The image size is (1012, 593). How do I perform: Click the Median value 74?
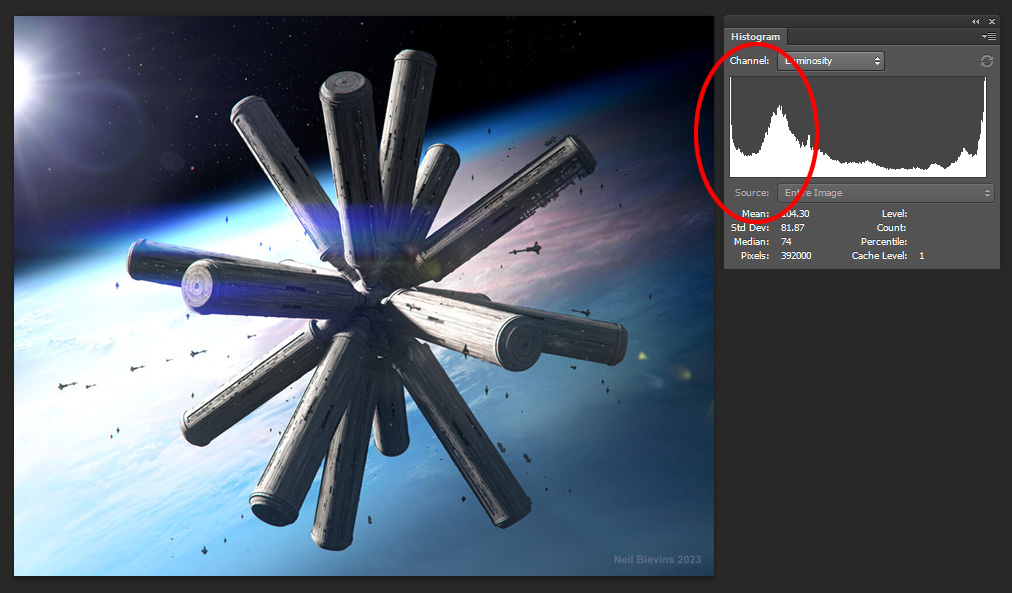787,242
